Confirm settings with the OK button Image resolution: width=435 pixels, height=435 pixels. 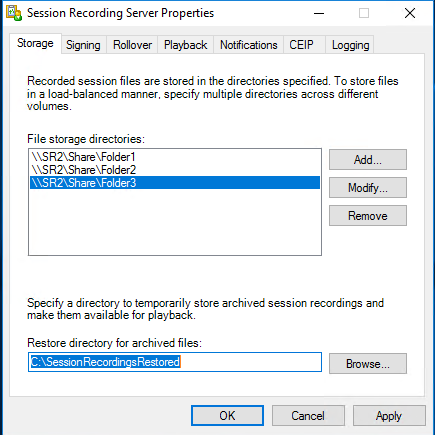227,416
